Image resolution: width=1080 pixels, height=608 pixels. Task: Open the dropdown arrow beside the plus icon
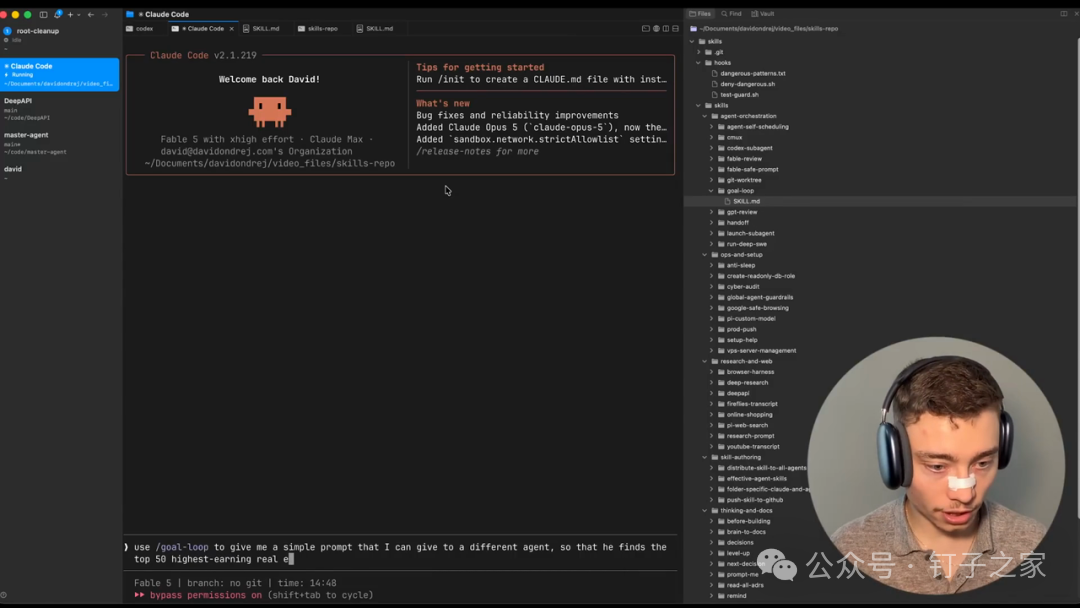(79, 14)
